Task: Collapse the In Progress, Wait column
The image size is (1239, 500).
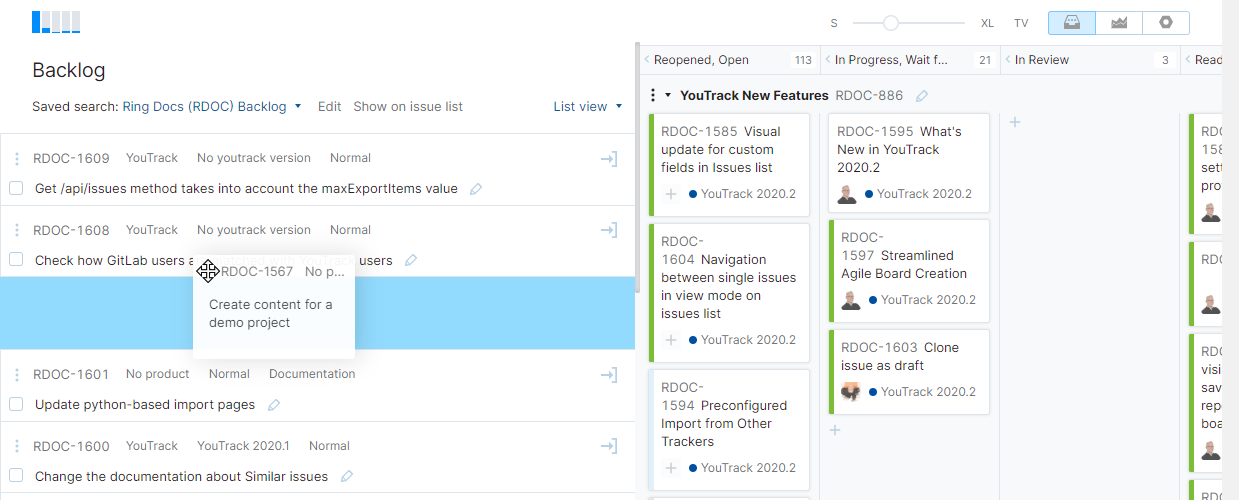Action: (x=828, y=60)
